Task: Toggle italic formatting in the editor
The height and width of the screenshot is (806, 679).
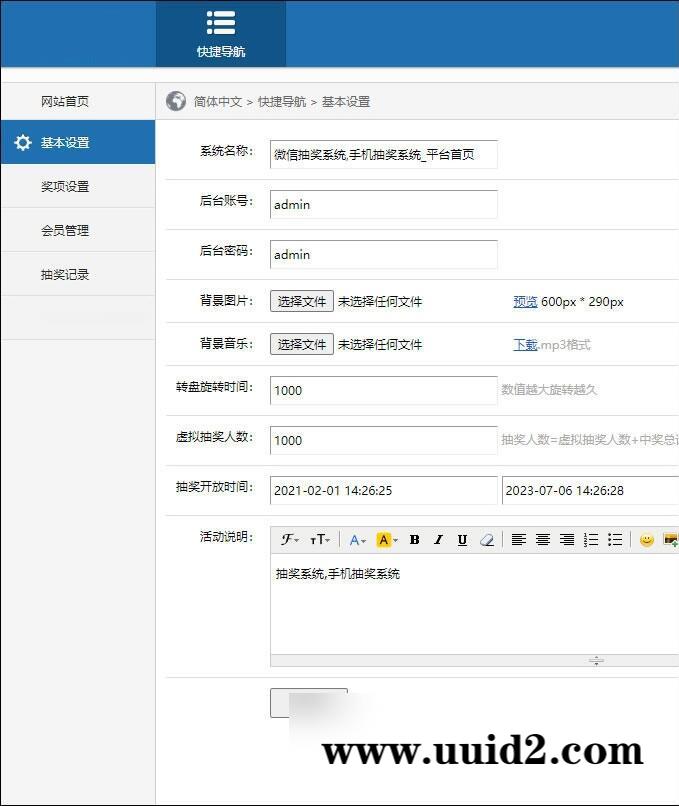Action: (438, 540)
